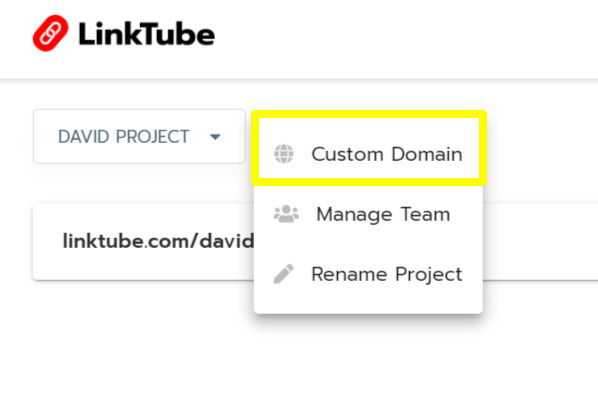
Task: Open the DAVID PROJECT selector dropdown
Action: [x=139, y=137]
